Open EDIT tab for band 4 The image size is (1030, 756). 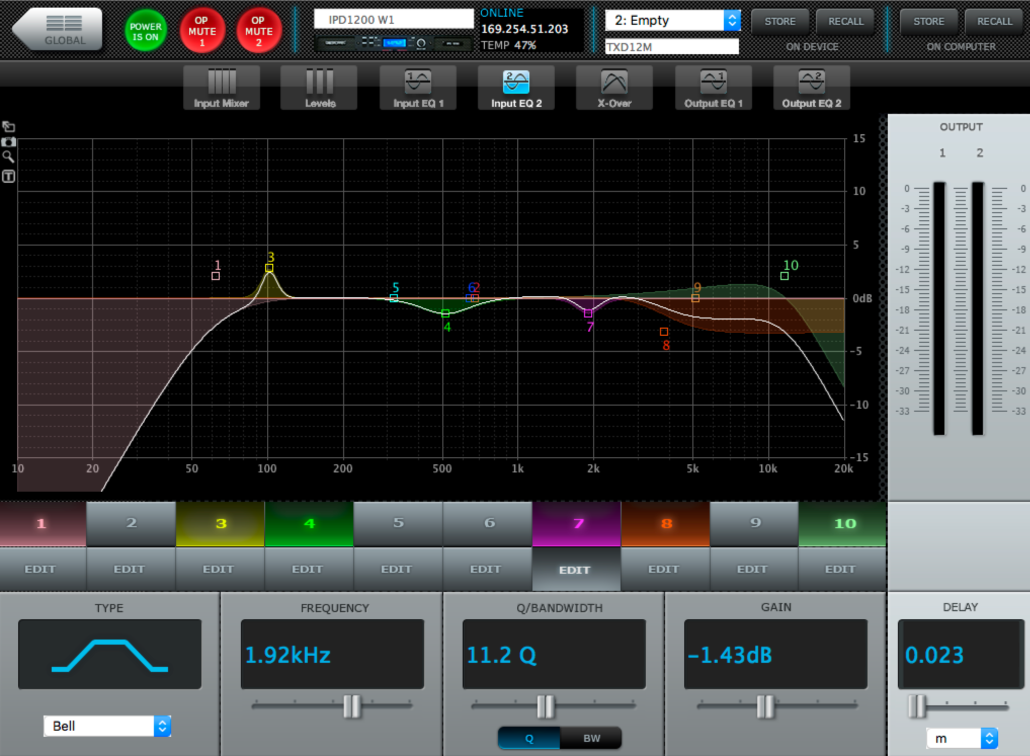309,569
